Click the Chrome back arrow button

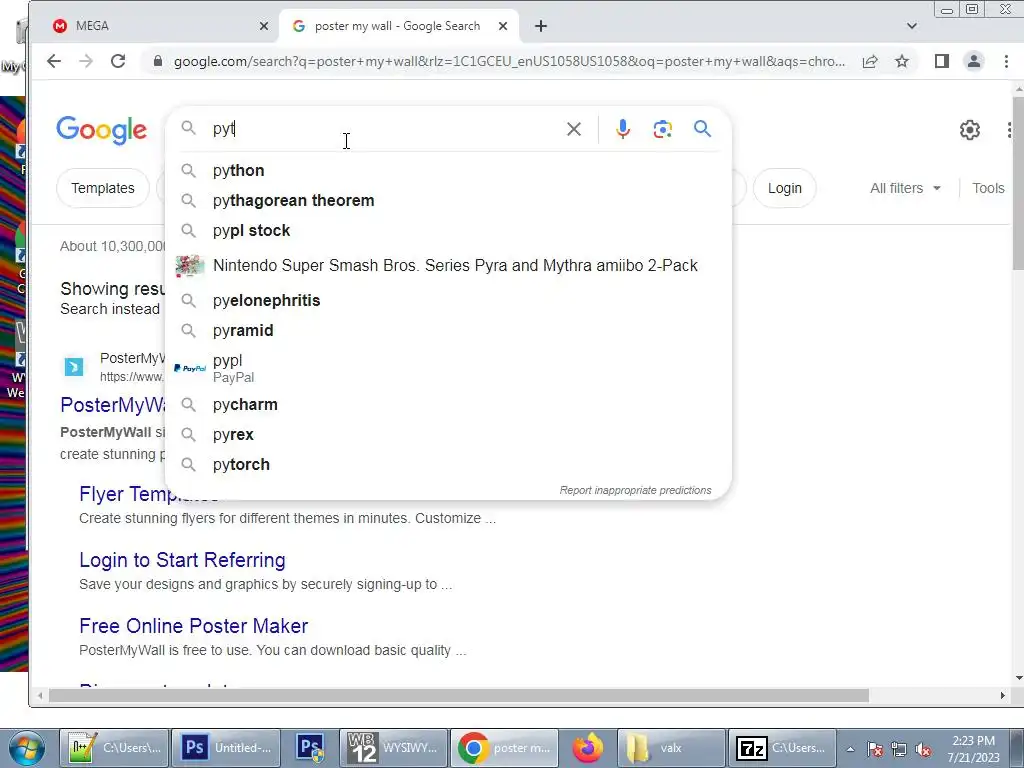[x=54, y=61]
